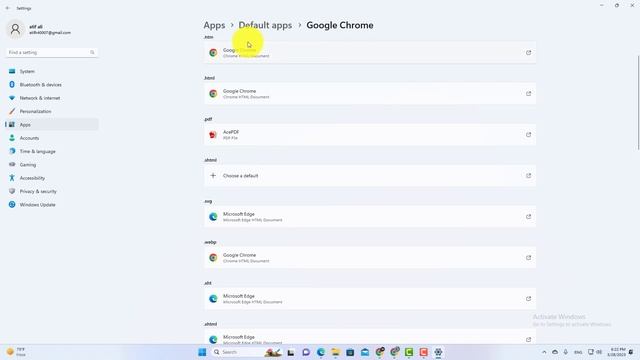This screenshot has height=360, width=640.
Task: Open the link icon on the .xhtml row
Action: tap(529, 340)
